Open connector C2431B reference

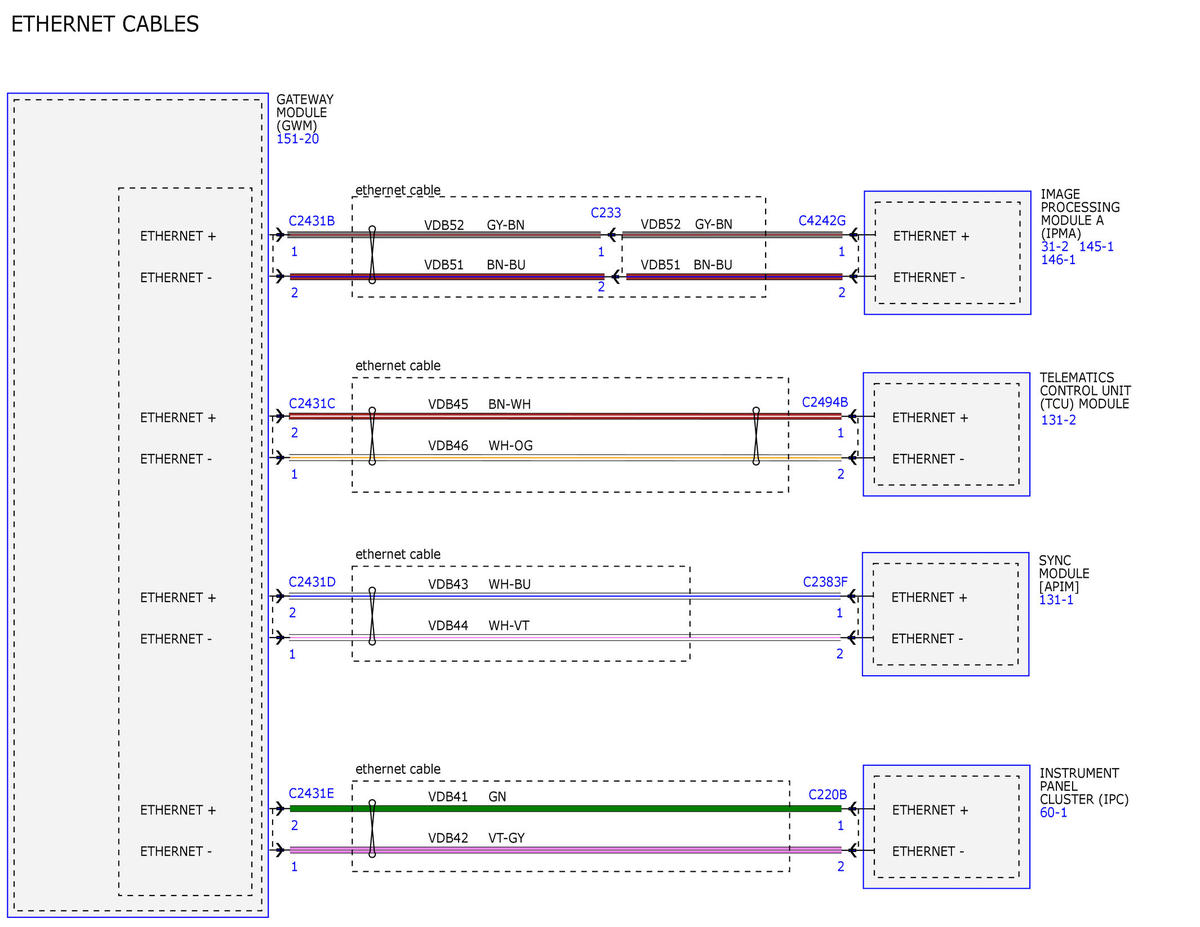click(312, 221)
